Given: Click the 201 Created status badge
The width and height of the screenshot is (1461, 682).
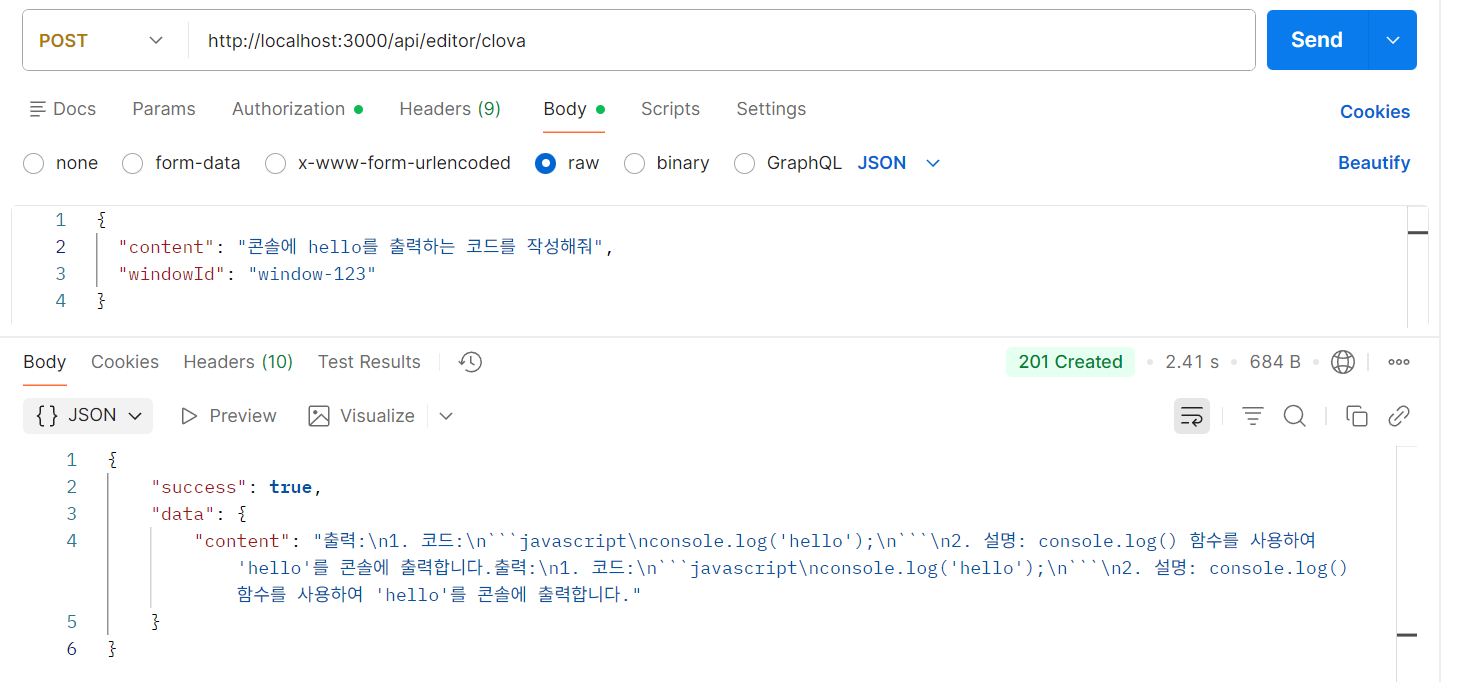Looking at the screenshot, I should [1070, 362].
